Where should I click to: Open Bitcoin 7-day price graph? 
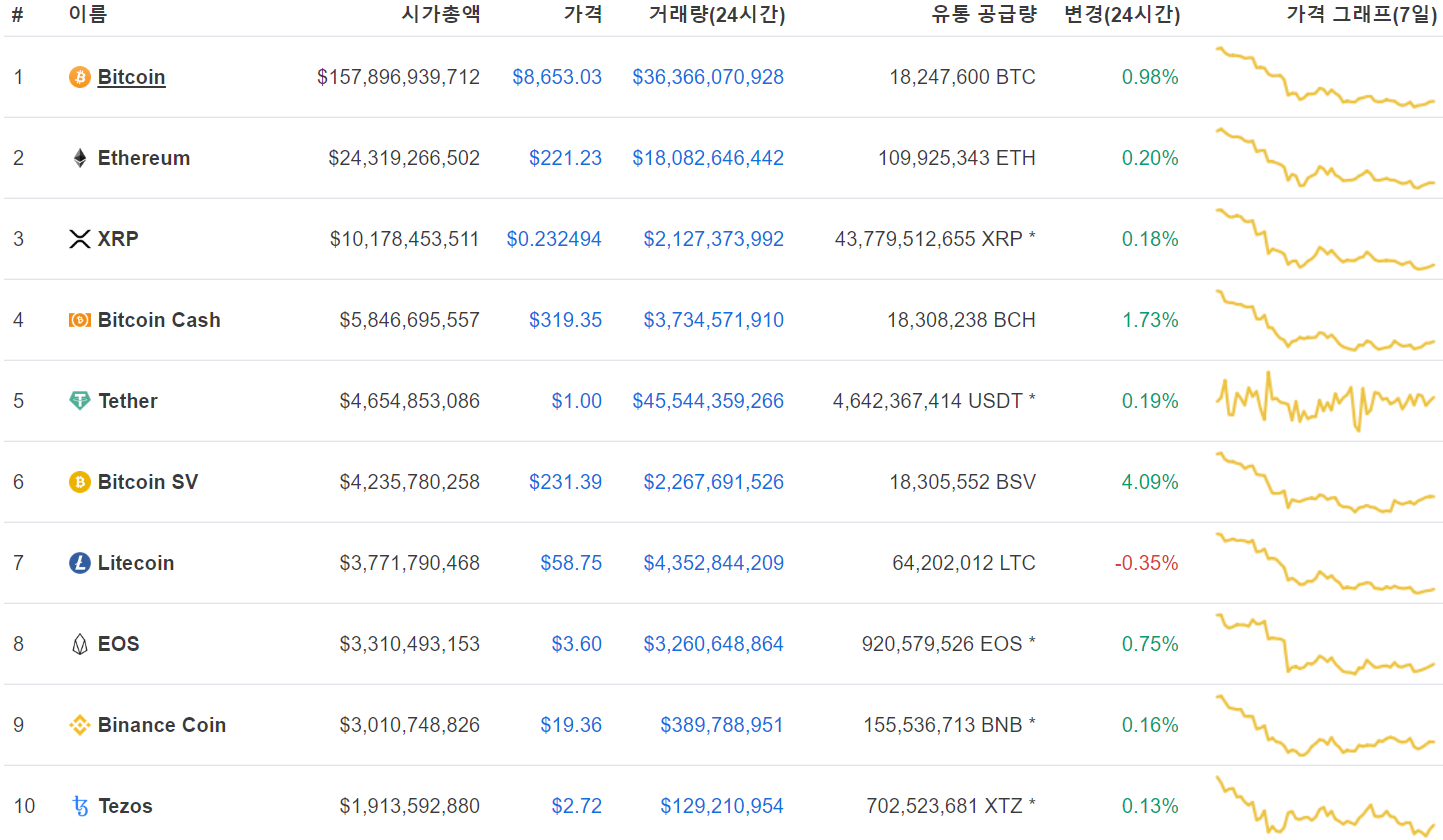[x=1325, y=77]
